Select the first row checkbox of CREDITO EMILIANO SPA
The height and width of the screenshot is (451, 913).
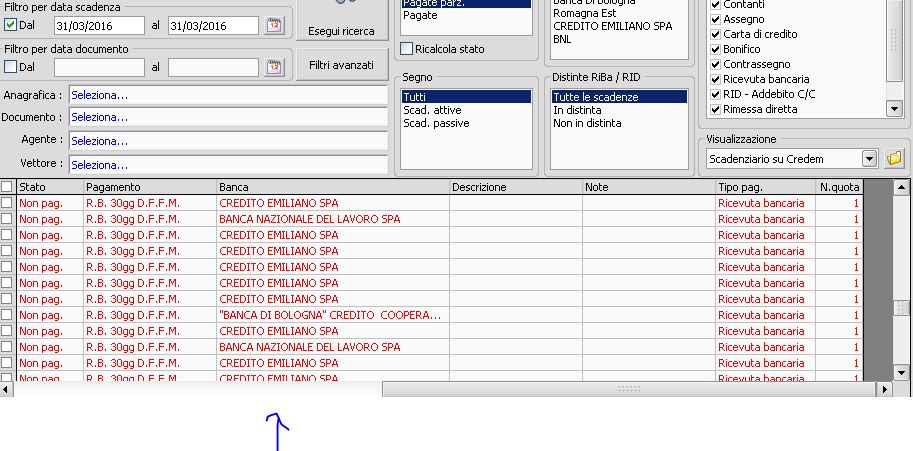point(6,203)
